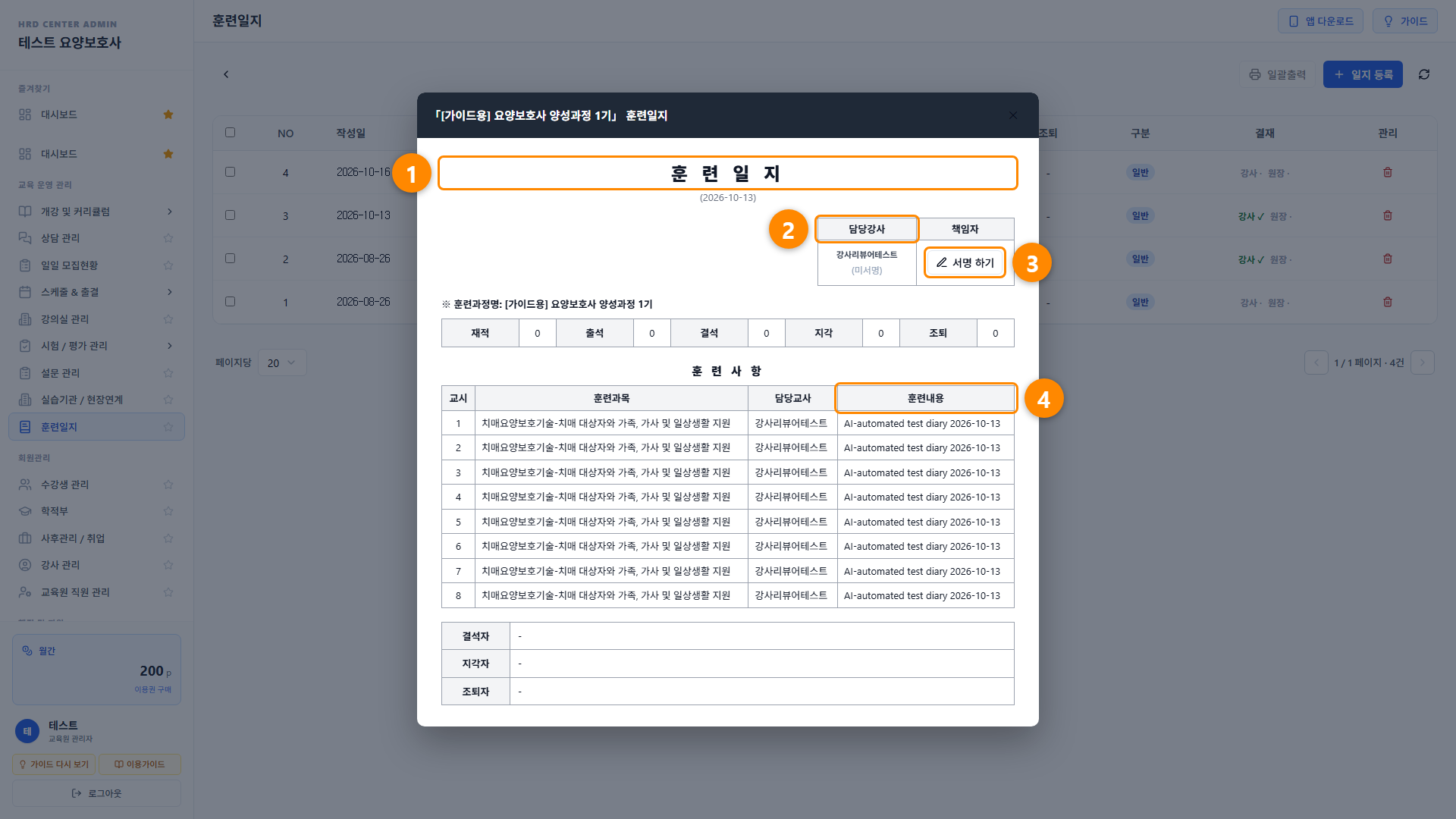Screen dimensions: 1456x819
Task: Click the 일지 등록 button
Action: point(1363,74)
